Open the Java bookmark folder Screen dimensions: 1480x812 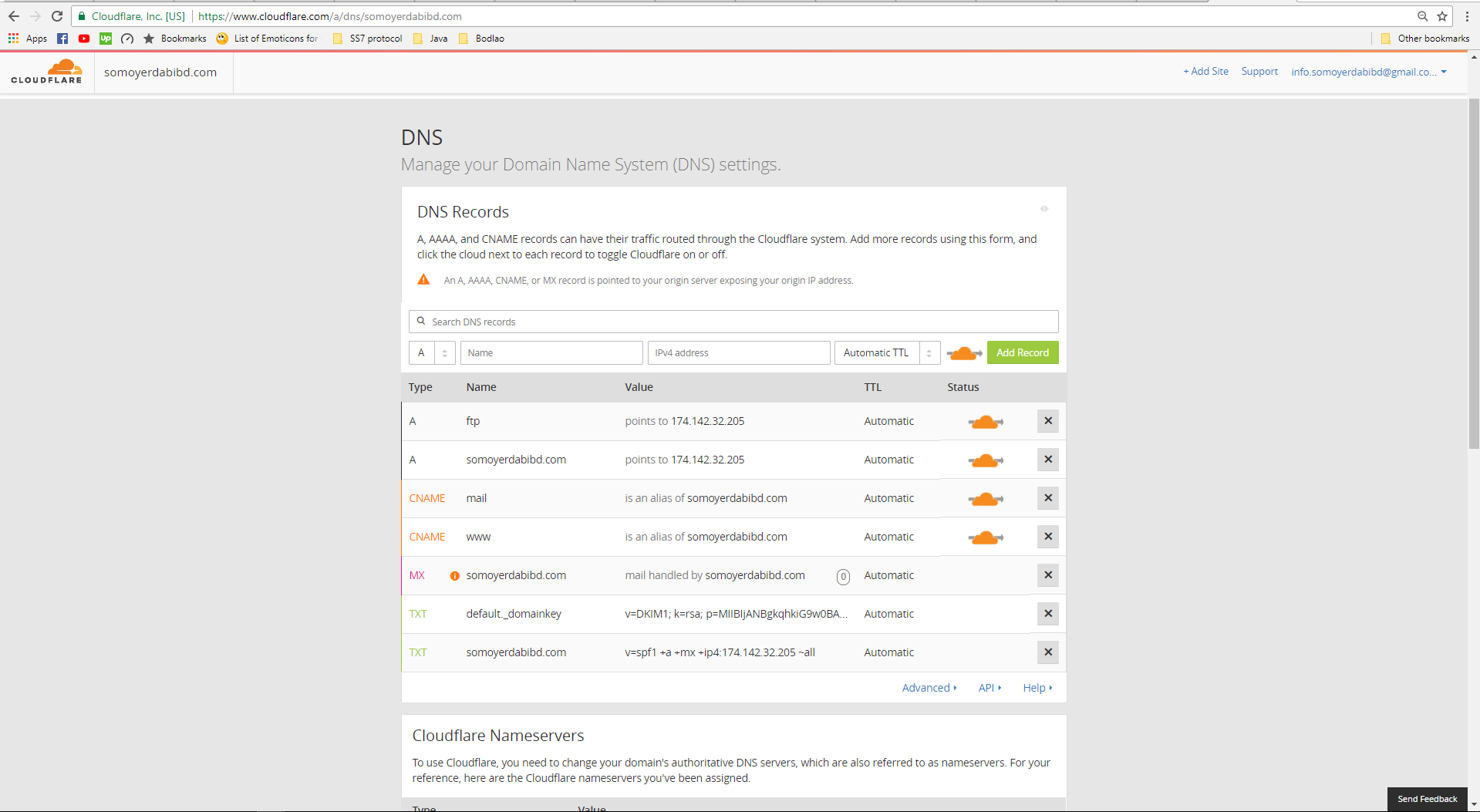[x=430, y=39]
